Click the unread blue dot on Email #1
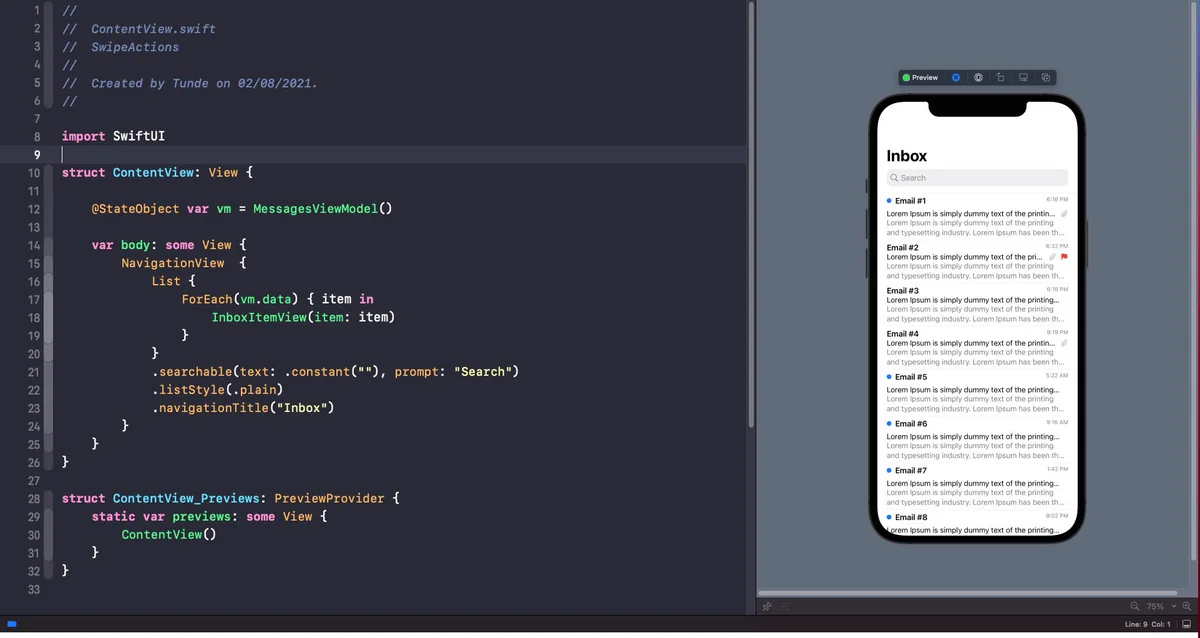The width and height of the screenshot is (1200, 638). [889, 200]
